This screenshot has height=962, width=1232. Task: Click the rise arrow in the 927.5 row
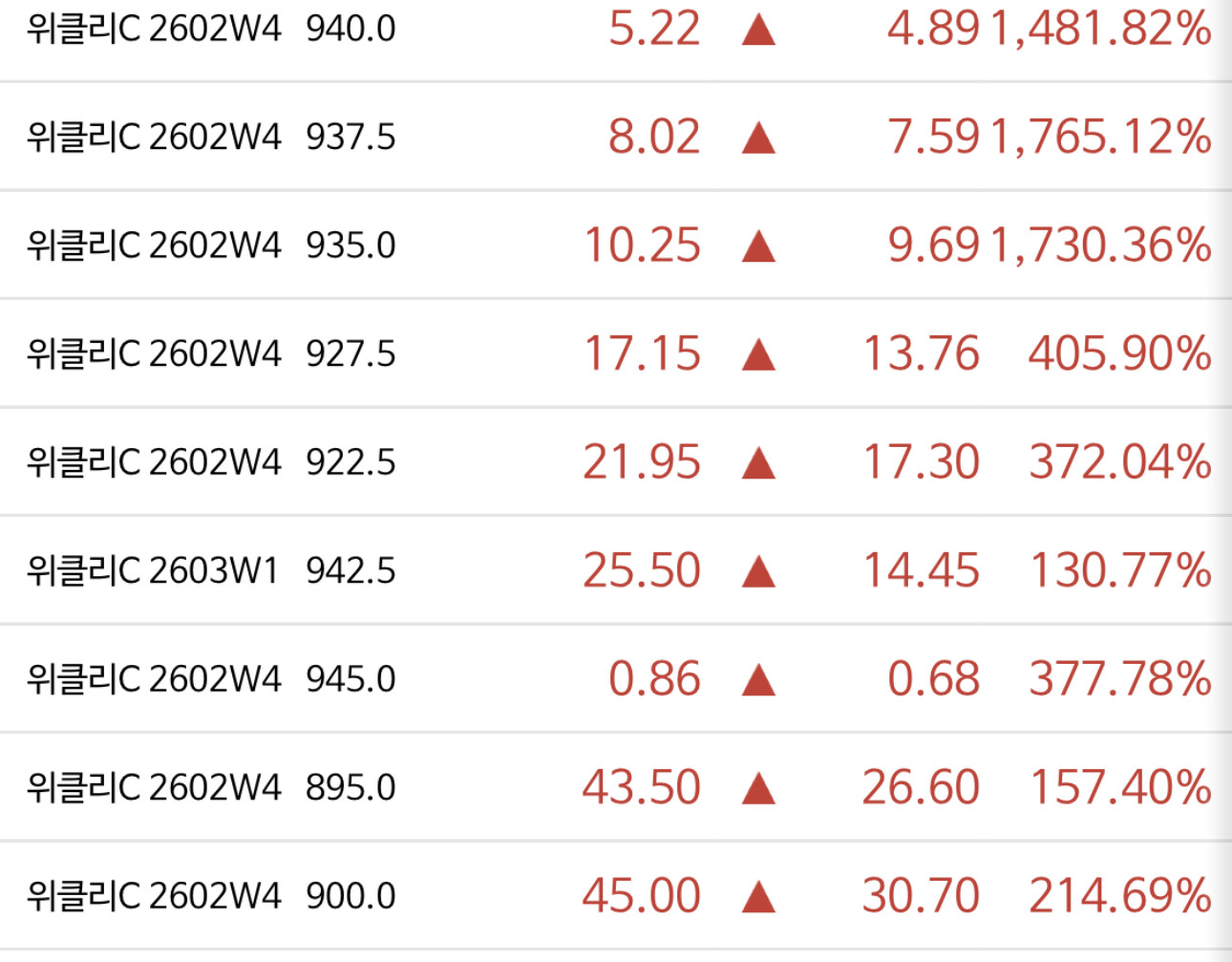pyautogui.click(x=758, y=355)
